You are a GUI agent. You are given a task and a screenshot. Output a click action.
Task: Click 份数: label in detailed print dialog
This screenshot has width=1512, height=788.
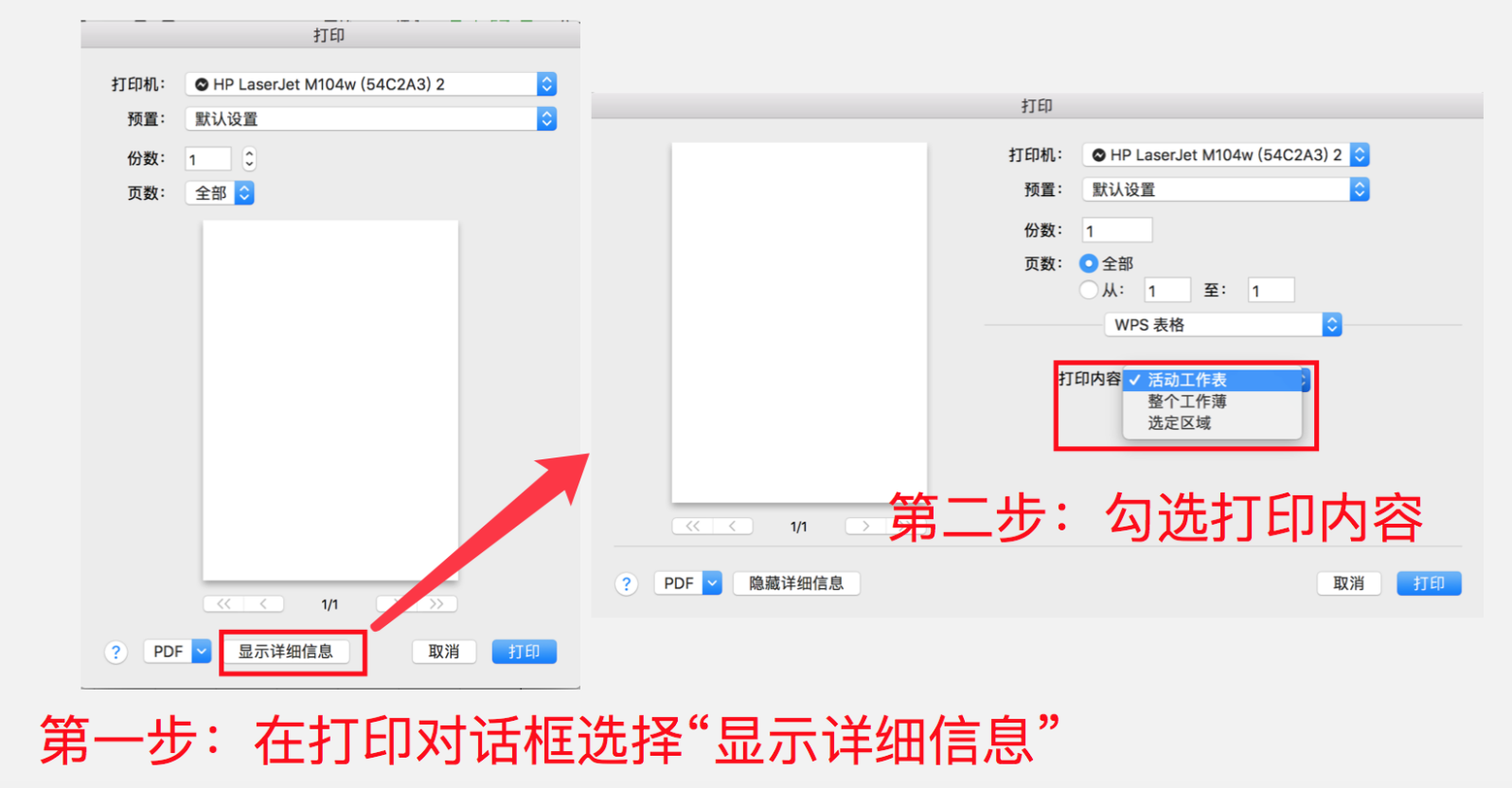pos(1043,230)
